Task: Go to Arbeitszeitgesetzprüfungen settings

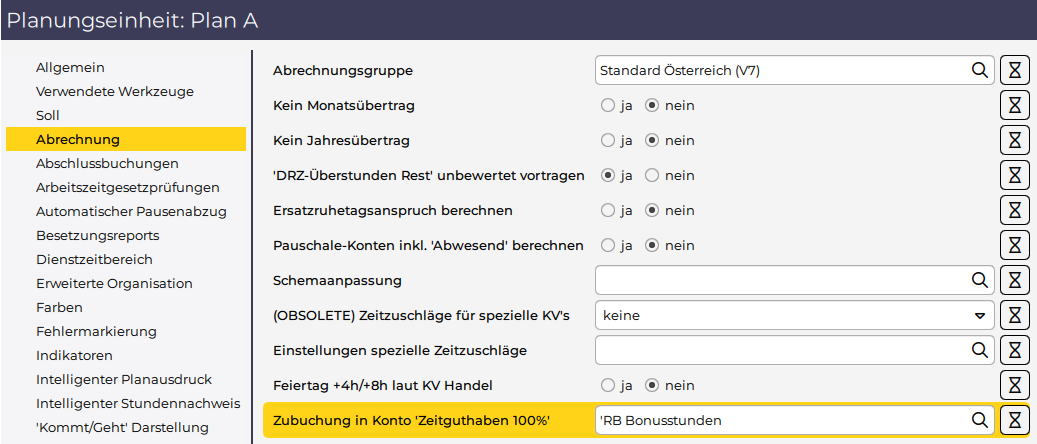Action: coord(127,187)
